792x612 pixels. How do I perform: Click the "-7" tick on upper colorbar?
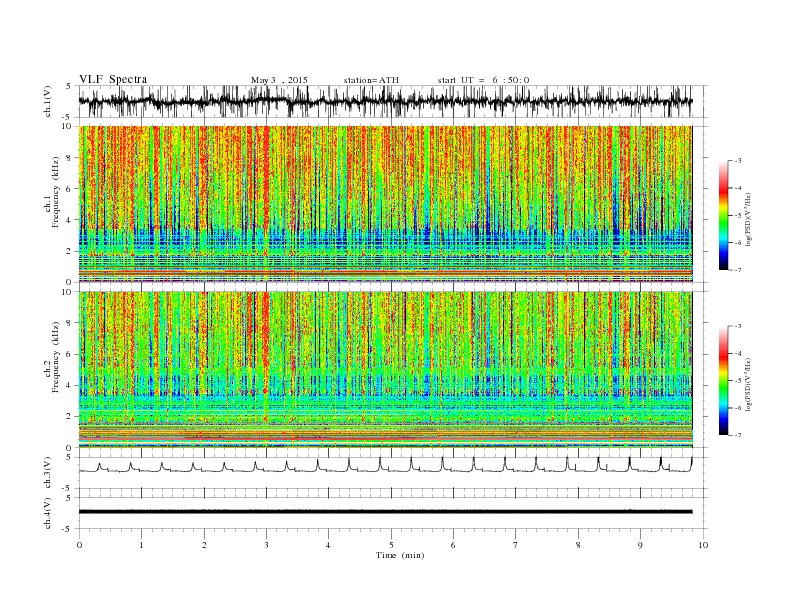coord(737,270)
